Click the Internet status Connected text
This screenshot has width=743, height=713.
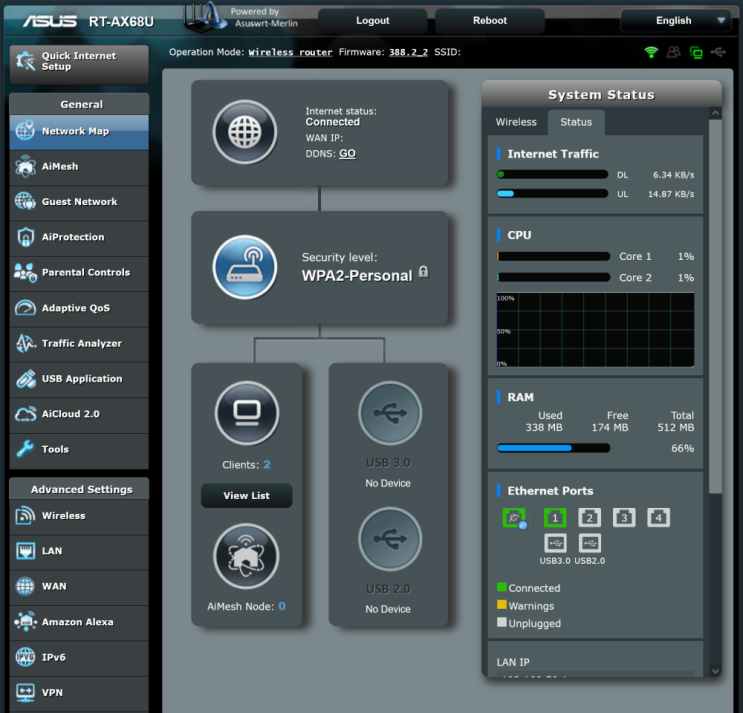(x=333, y=122)
